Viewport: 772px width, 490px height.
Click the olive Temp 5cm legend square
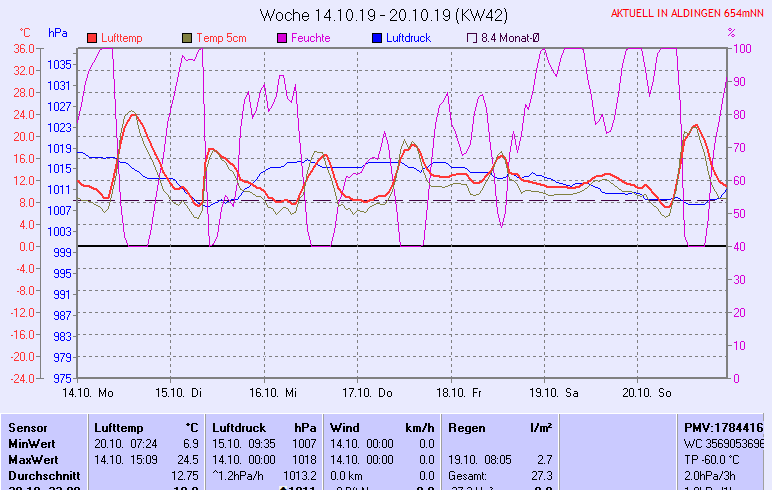pyautogui.click(x=188, y=38)
